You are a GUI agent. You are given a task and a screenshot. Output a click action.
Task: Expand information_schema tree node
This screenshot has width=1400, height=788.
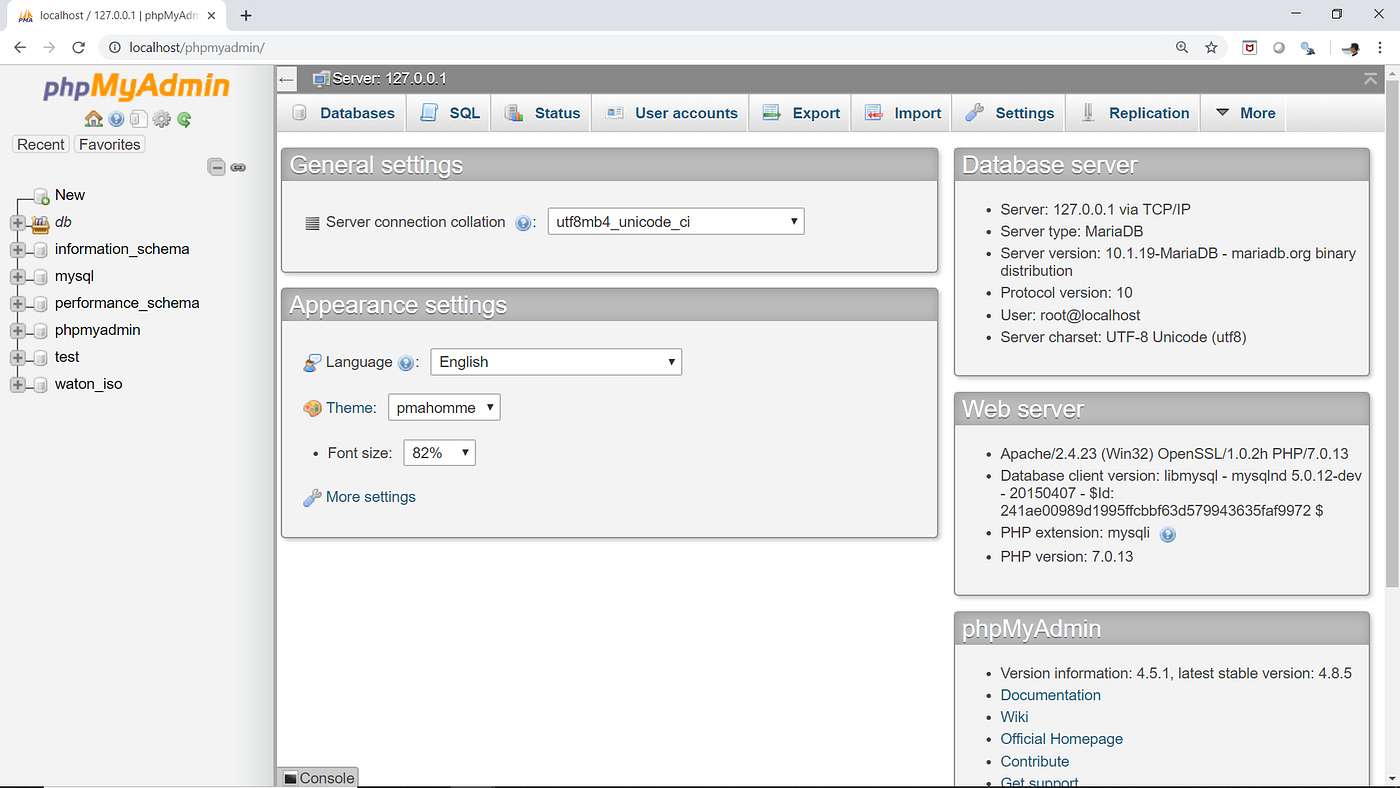coord(17,250)
